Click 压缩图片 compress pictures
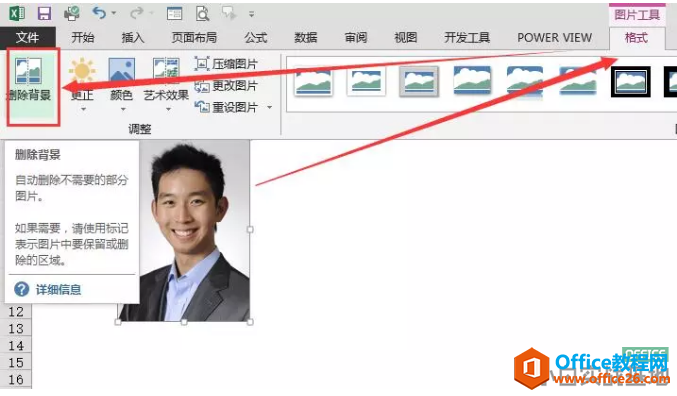 click(x=226, y=64)
